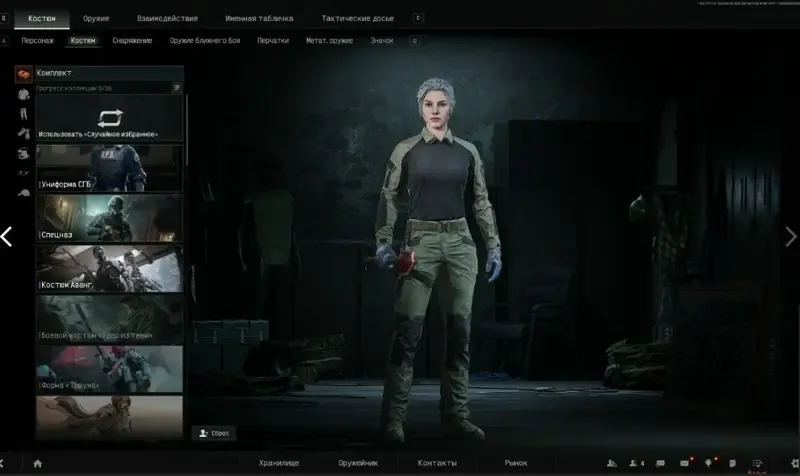Choose the Боевой костюм «Удар из тени» outfit
The height and width of the screenshot is (476, 800).
click(x=109, y=319)
